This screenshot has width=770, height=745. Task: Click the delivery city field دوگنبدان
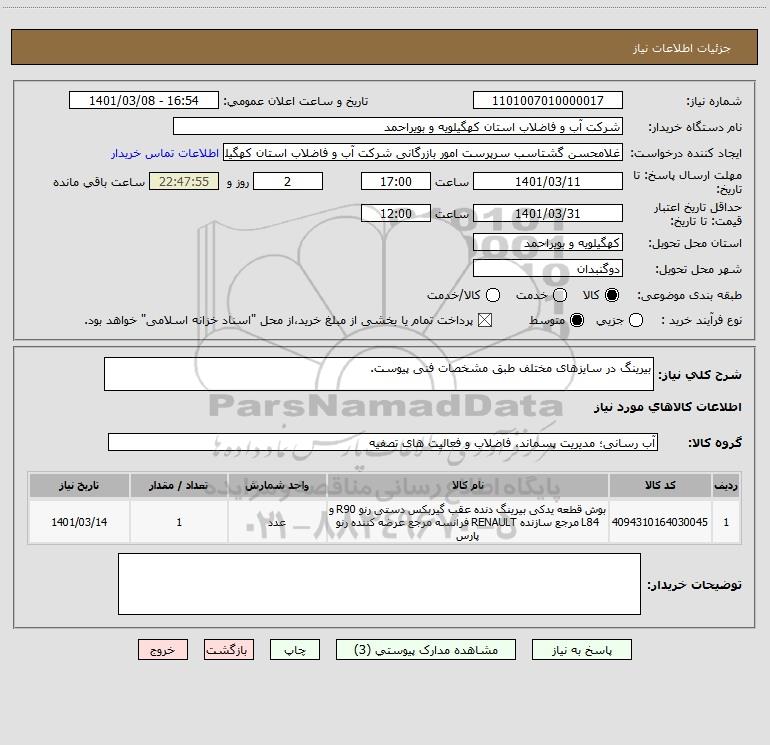click(548, 268)
